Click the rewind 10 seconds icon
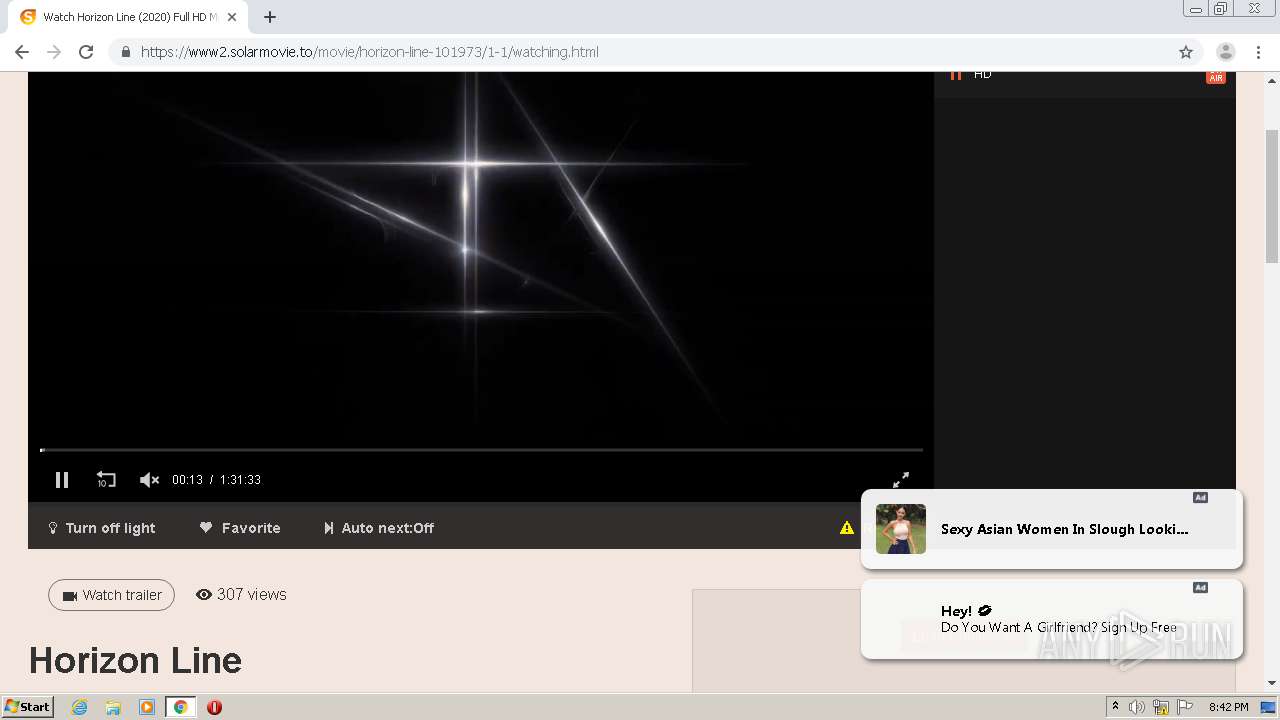The height and width of the screenshot is (720, 1280). 106,480
